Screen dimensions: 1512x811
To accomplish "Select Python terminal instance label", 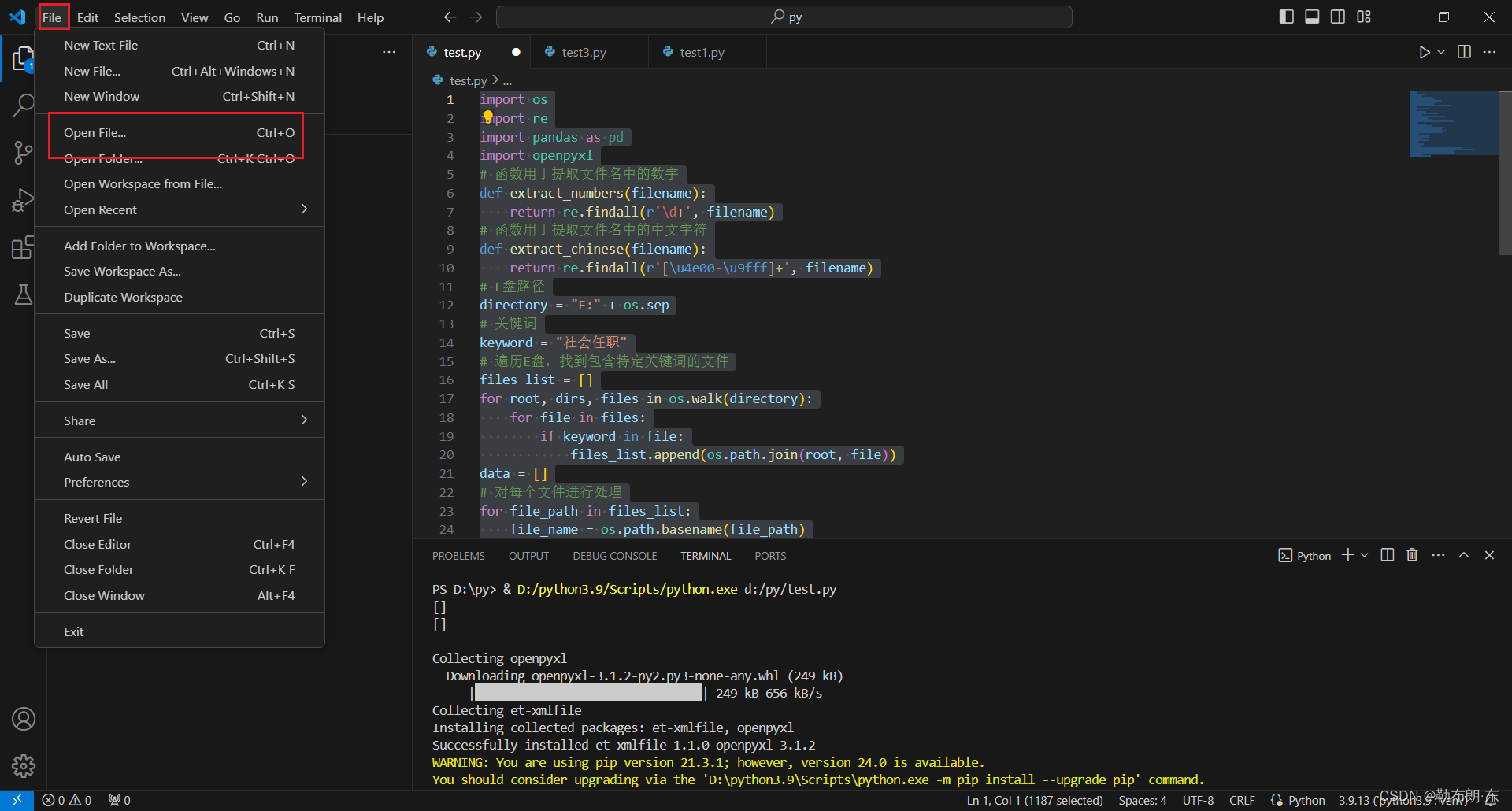I will point(1304,555).
